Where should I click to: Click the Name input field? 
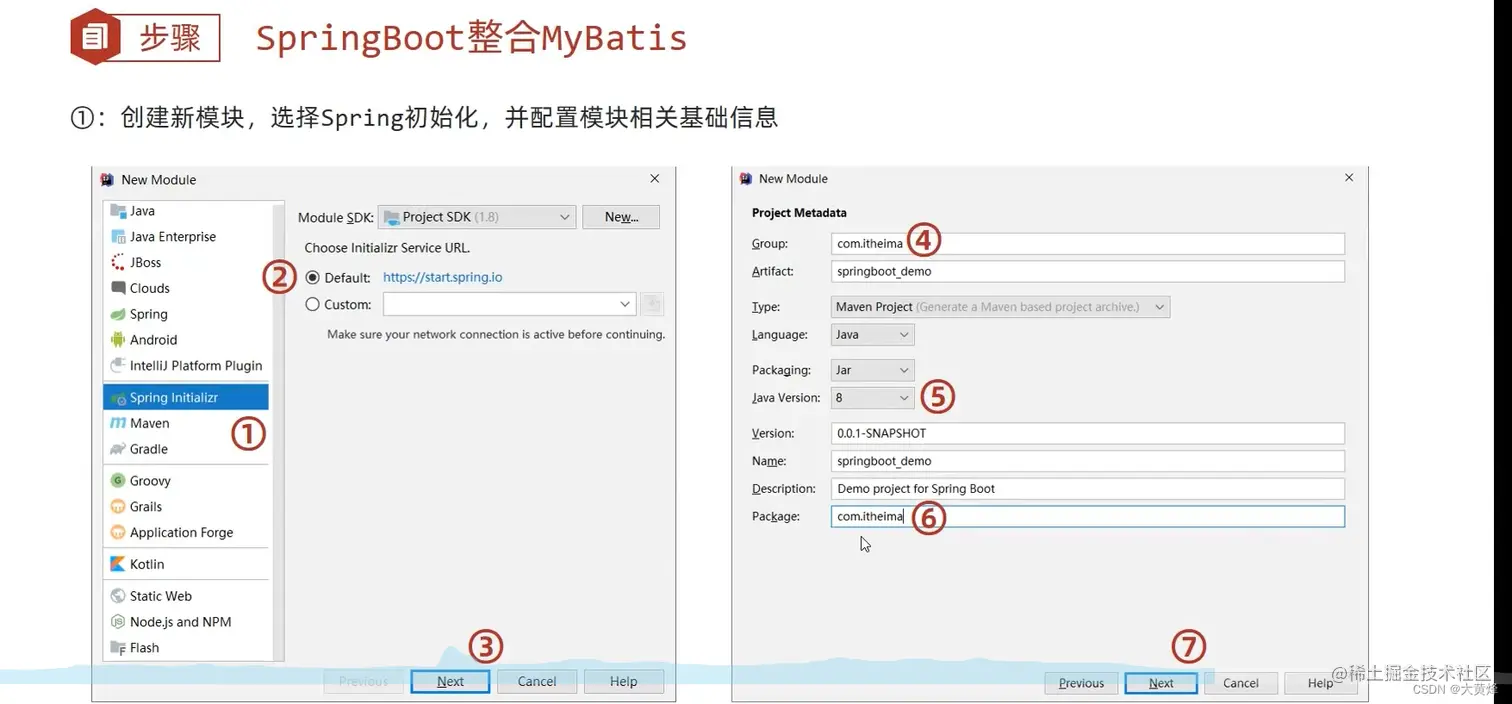click(x=1088, y=461)
